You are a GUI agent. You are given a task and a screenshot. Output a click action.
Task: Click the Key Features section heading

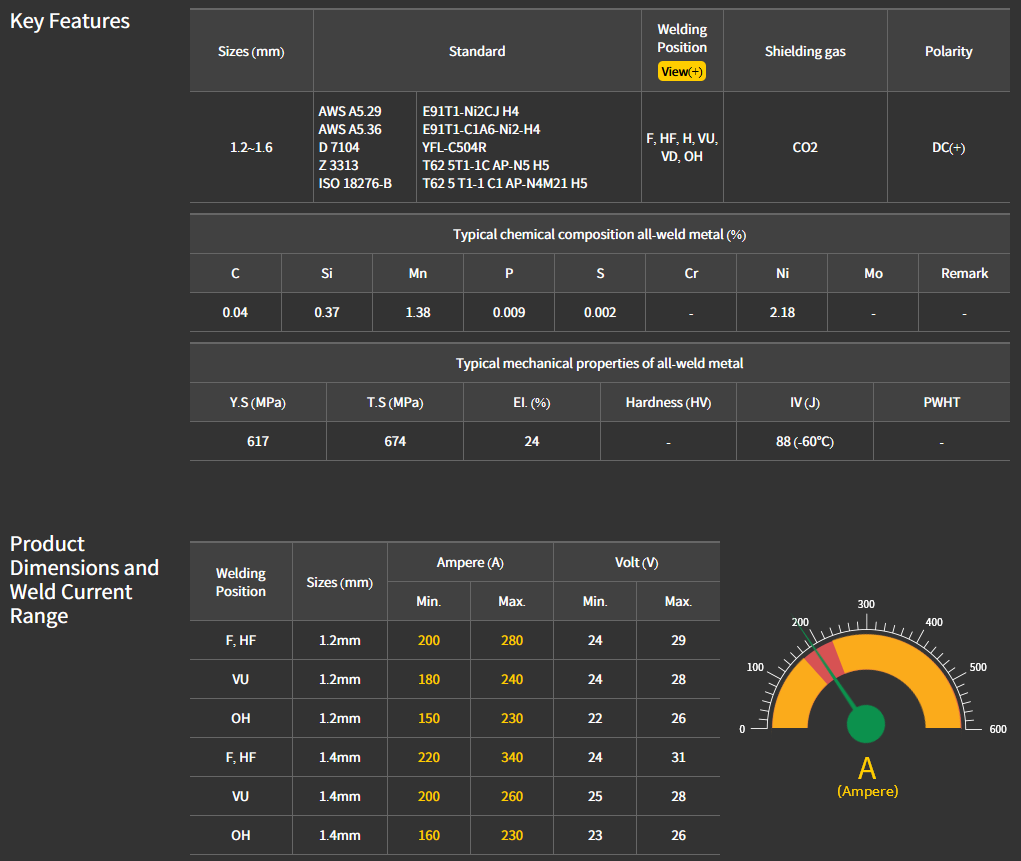coord(70,21)
